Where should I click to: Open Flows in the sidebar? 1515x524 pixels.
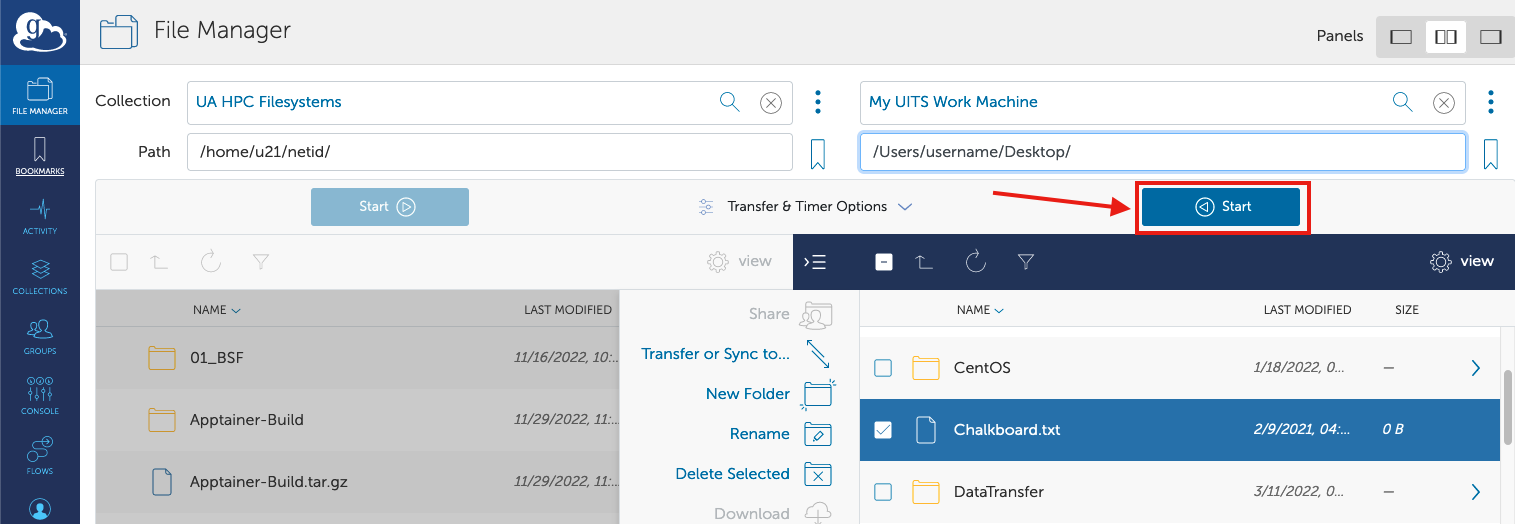pos(40,457)
